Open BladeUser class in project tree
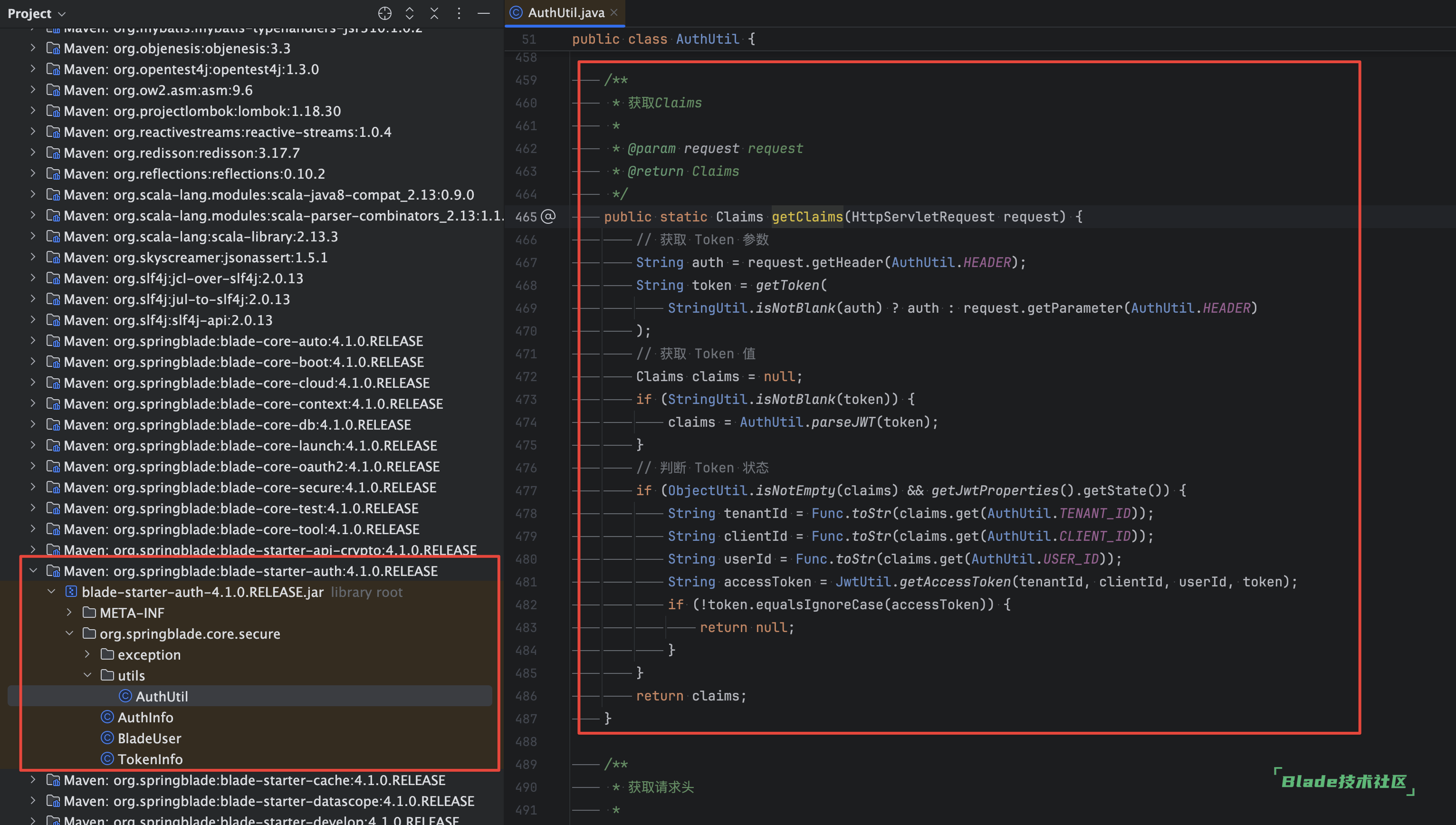1456x825 pixels. 150,739
